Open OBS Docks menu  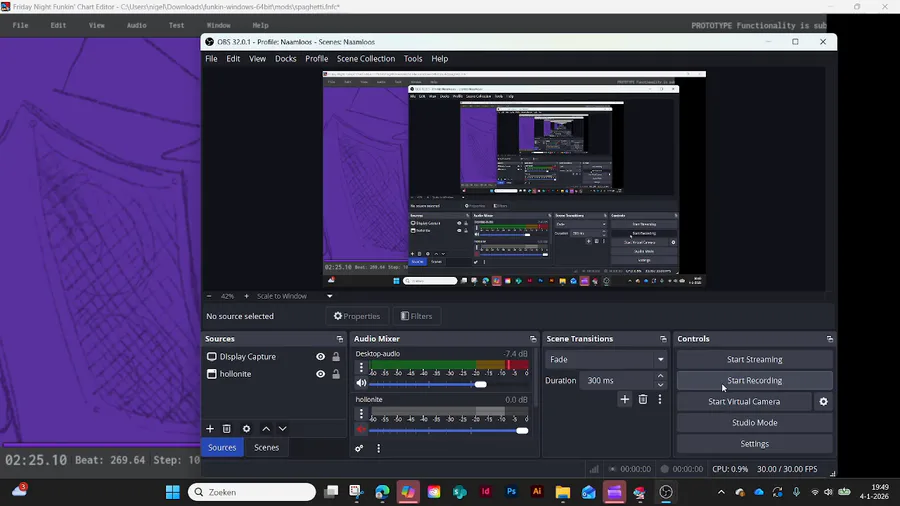coord(285,59)
